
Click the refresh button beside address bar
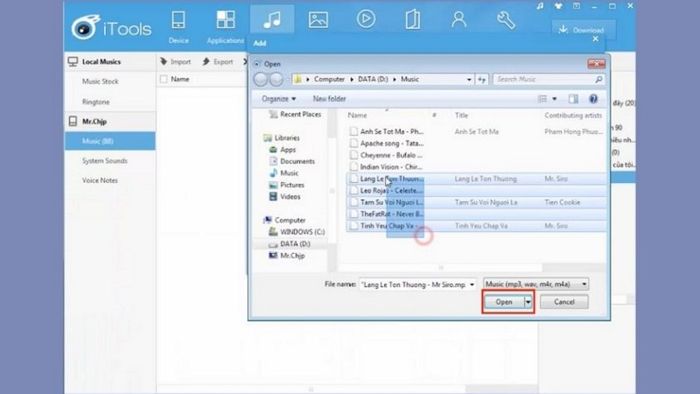coord(482,79)
